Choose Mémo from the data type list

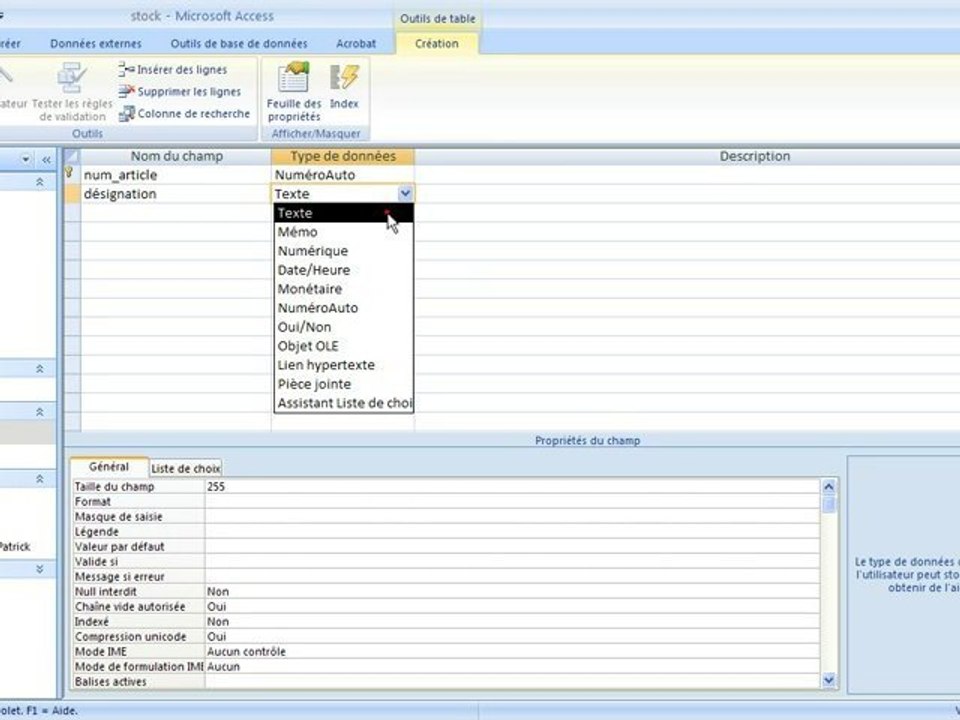point(298,232)
